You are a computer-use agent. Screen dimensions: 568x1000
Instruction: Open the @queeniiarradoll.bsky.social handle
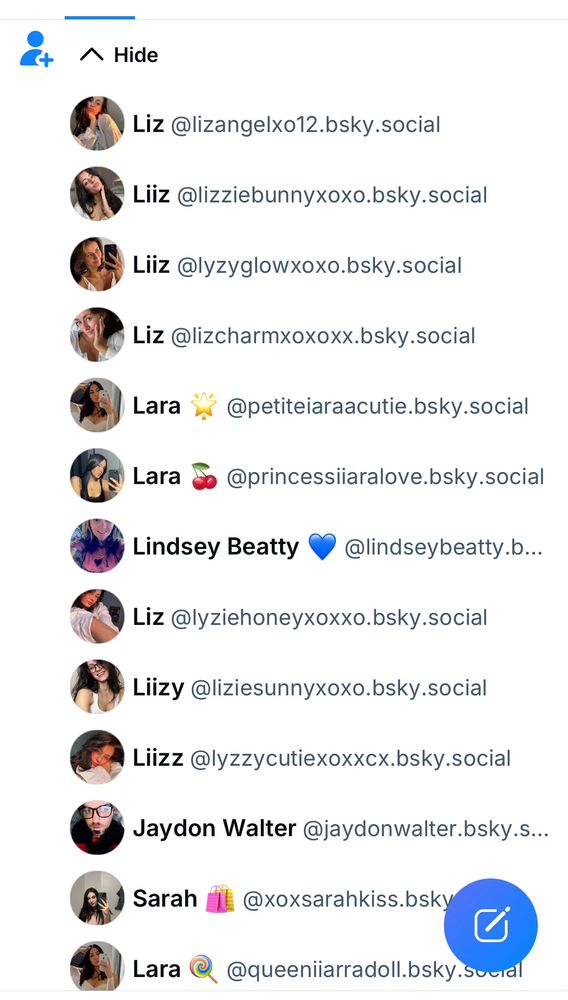coord(375,969)
